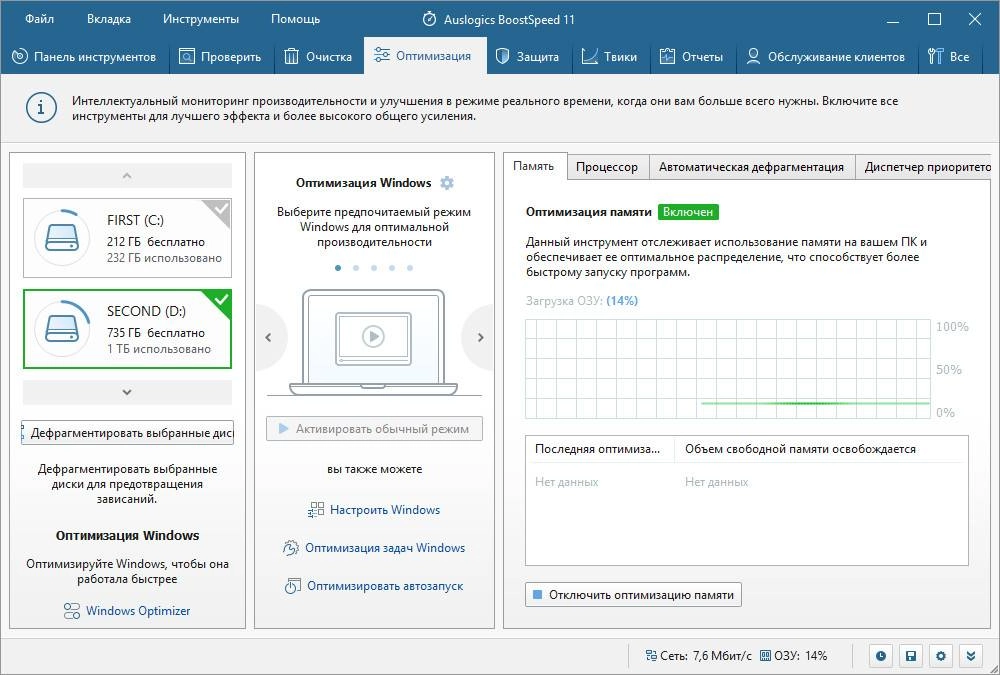Click the Включен status badge
The image size is (1000, 675).
(x=688, y=212)
